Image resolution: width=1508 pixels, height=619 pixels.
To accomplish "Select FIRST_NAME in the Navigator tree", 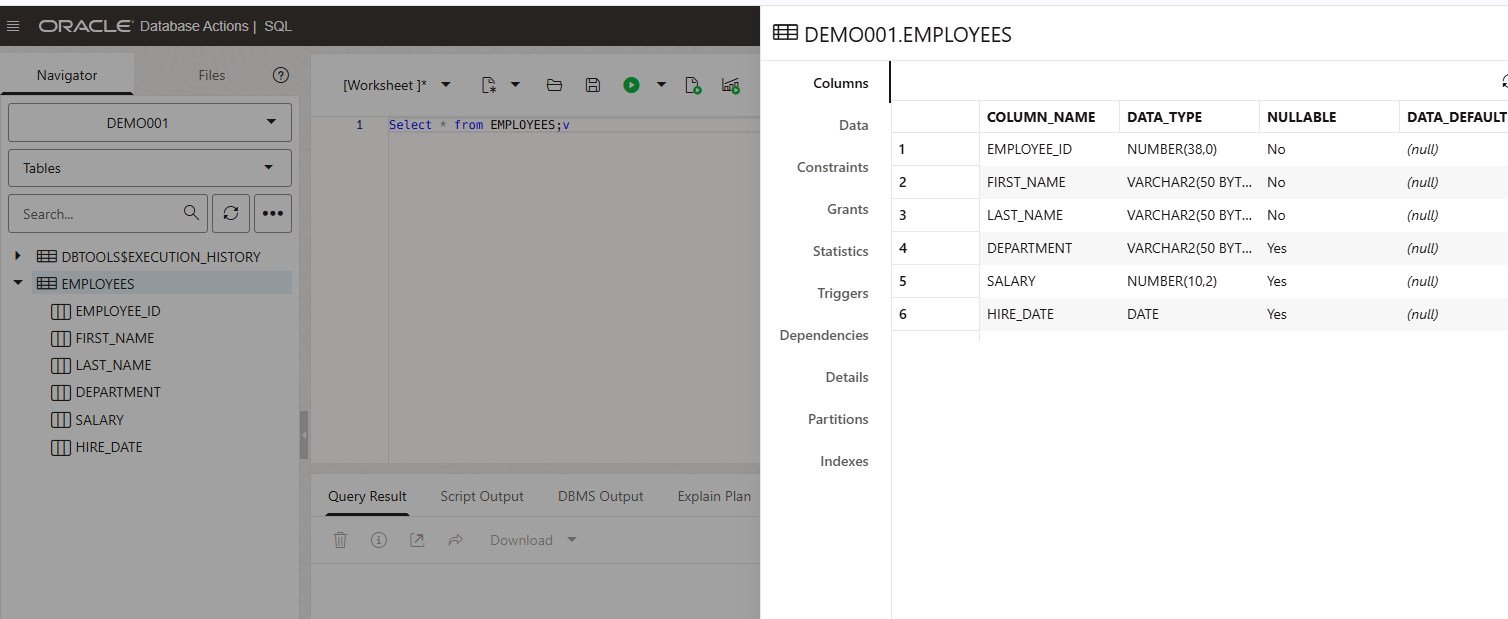I will click(114, 338).
